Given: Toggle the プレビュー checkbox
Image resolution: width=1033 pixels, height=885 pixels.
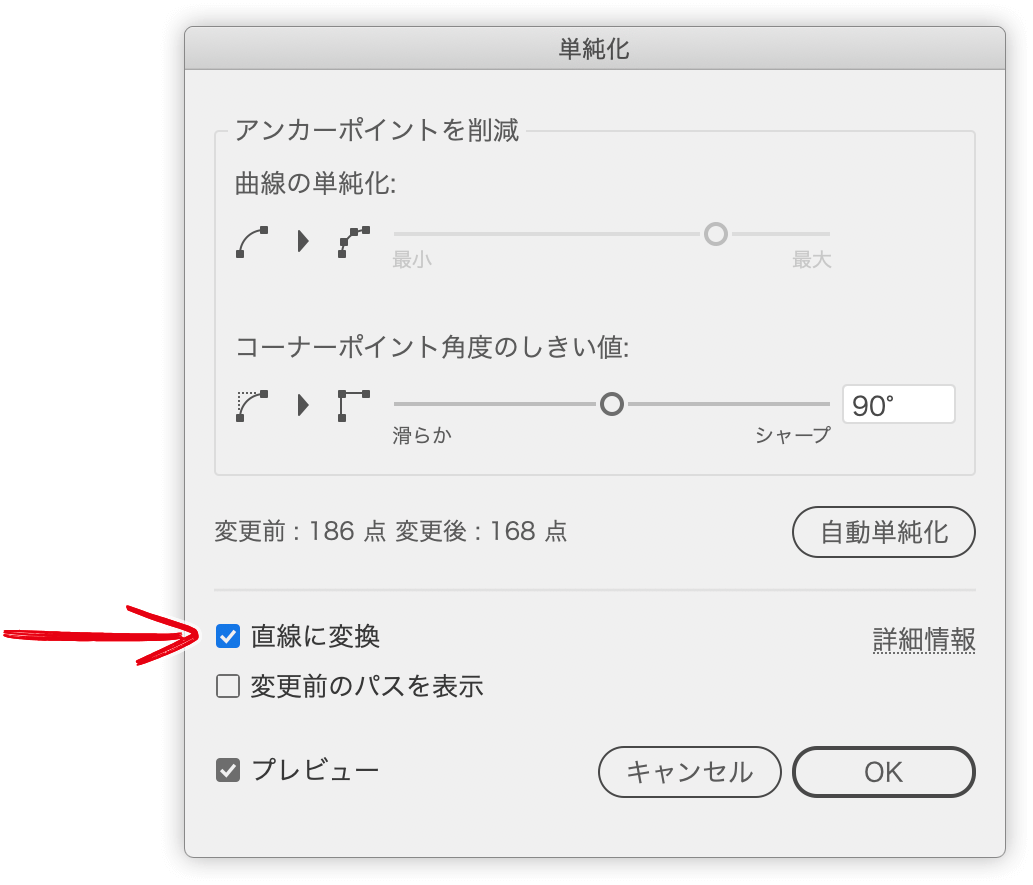Looking at the screenshot, I should [228, 770].
